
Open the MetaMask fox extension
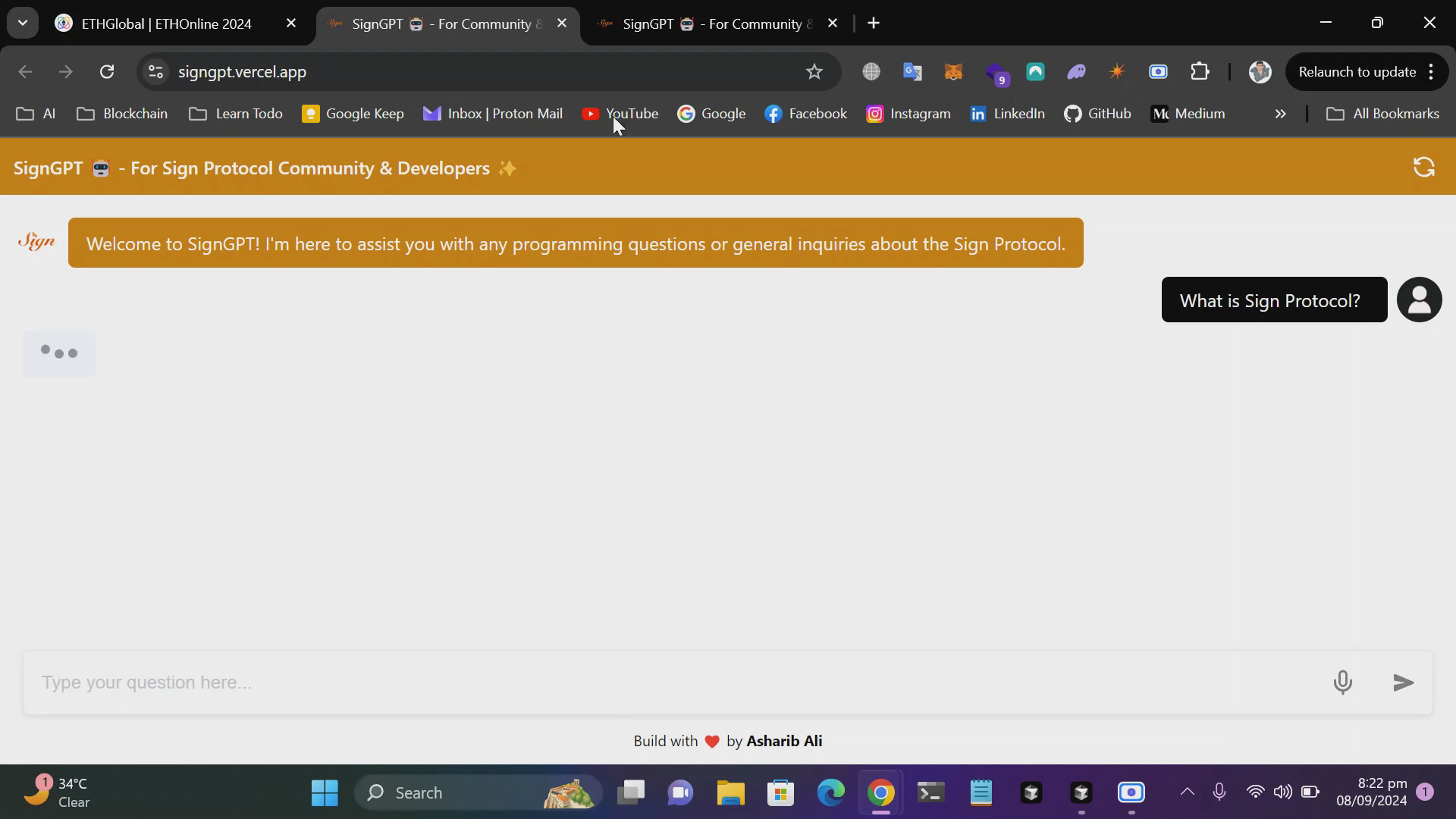[953, 72]
